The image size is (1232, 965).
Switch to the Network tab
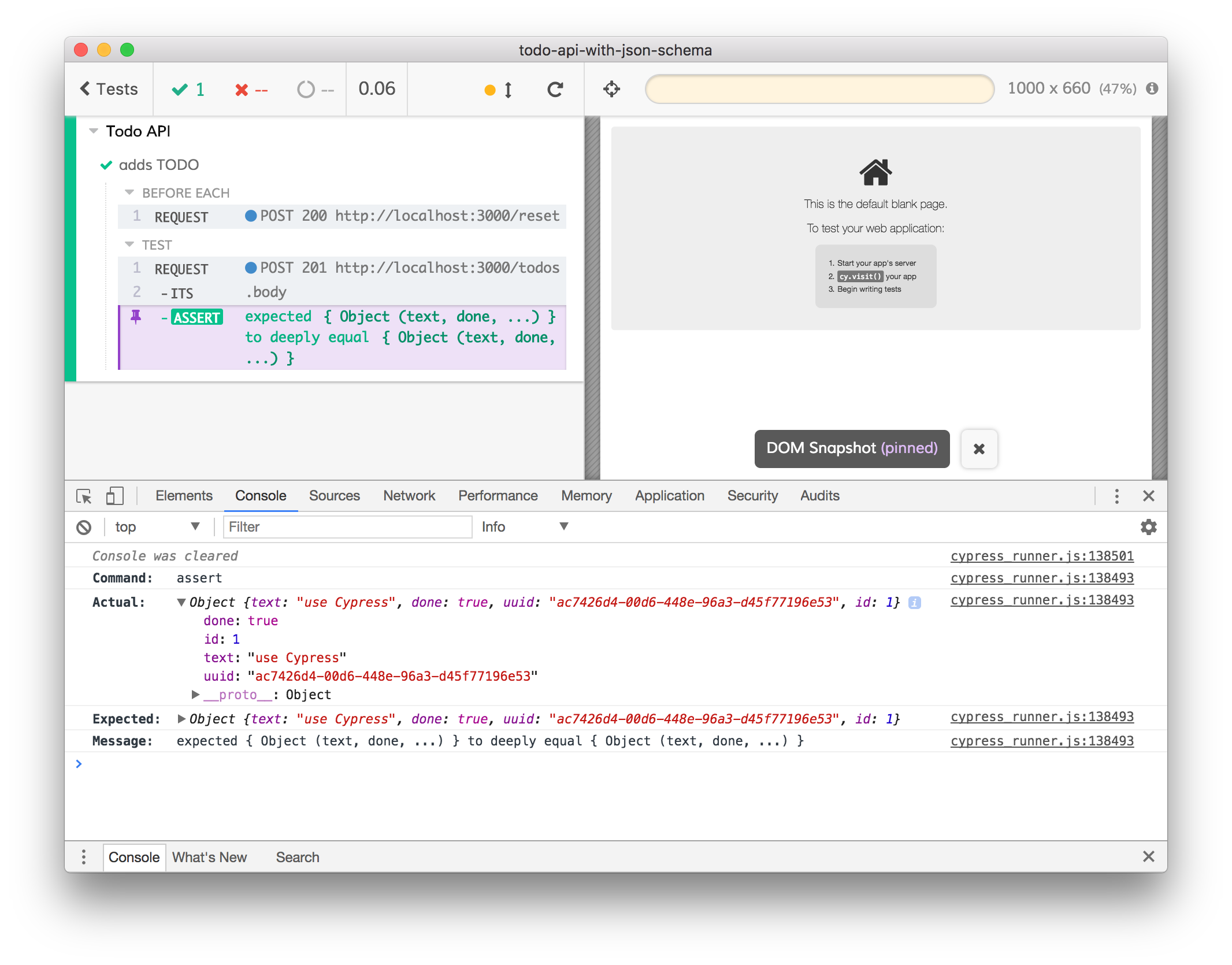[x=409, y=496]
